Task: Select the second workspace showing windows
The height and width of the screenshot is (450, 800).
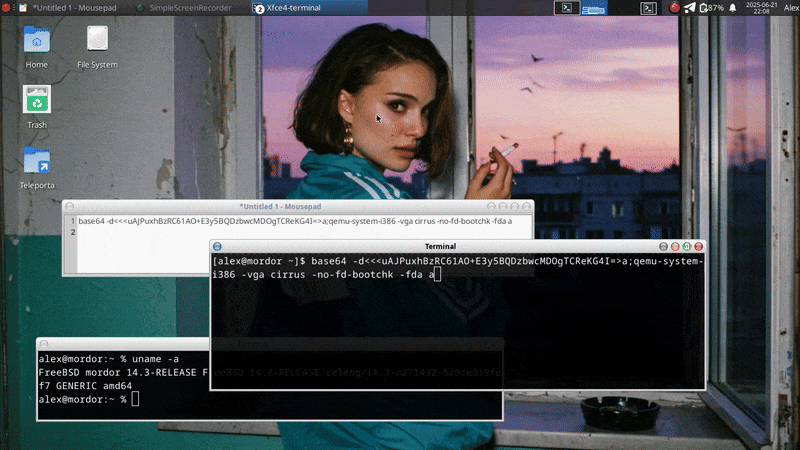Action: [x=593, y=8]
